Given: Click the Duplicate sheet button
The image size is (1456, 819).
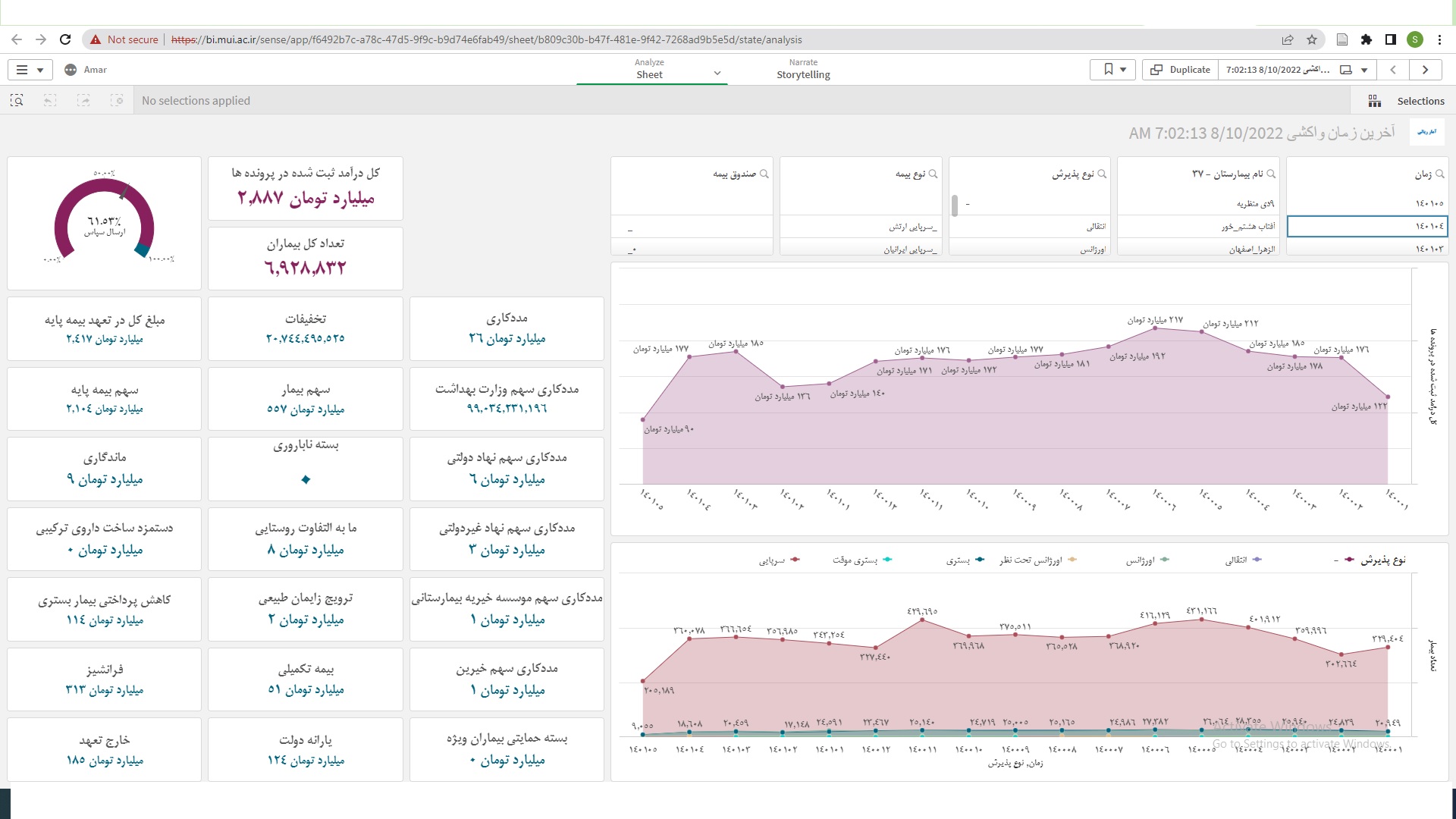Looking at the screenshot, I should [x=1181, y=70].
